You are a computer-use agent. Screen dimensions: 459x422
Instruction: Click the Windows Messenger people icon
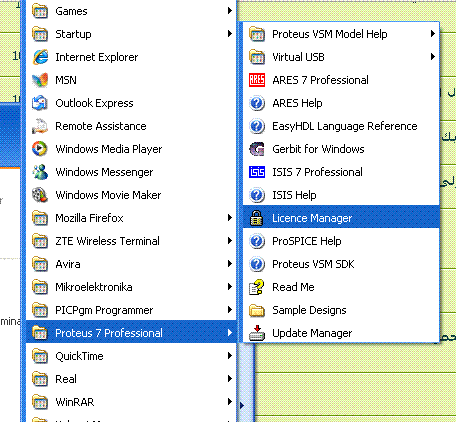click(x=40, y=172)
